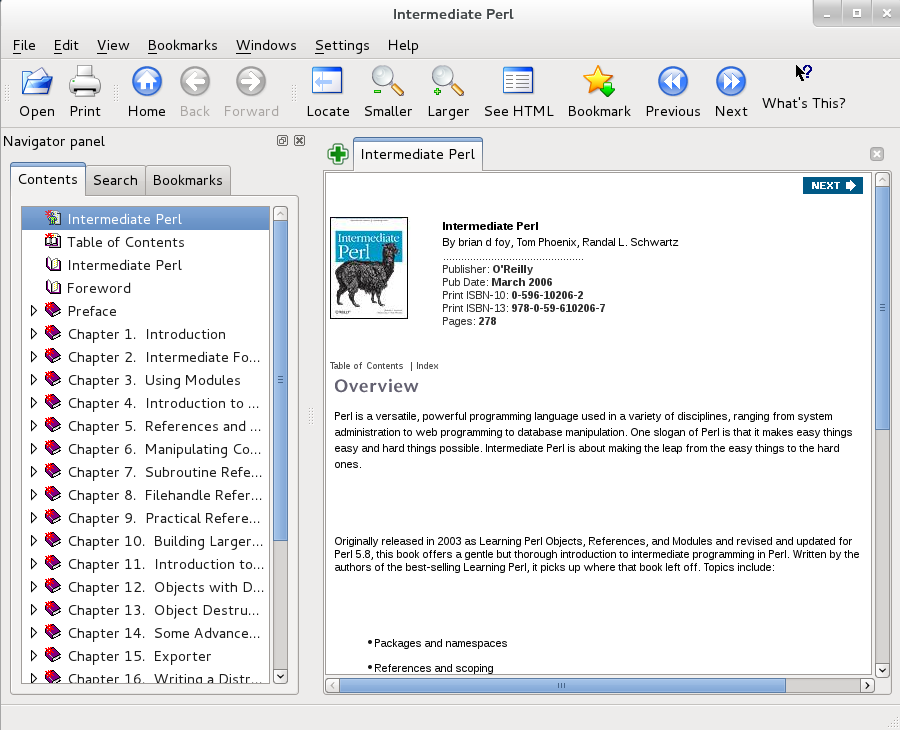Click the grayed Back arrow icon

click(195, 81)
